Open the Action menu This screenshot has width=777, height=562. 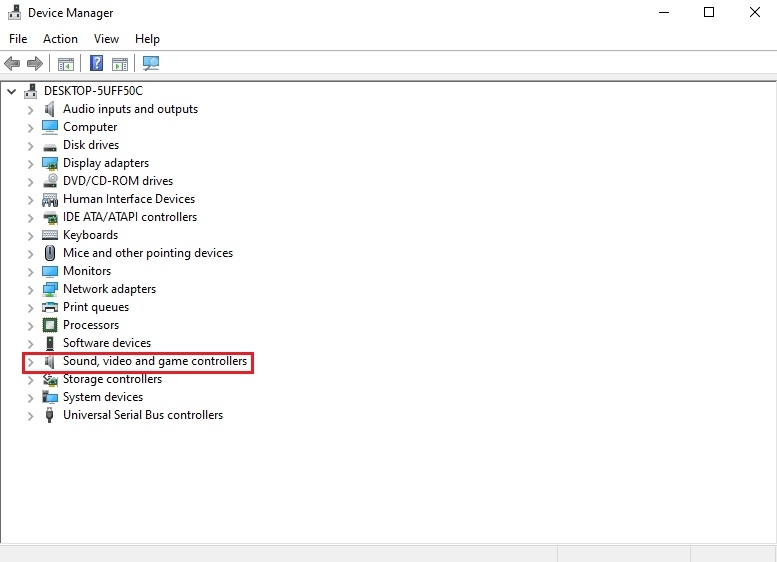(60, 39)
